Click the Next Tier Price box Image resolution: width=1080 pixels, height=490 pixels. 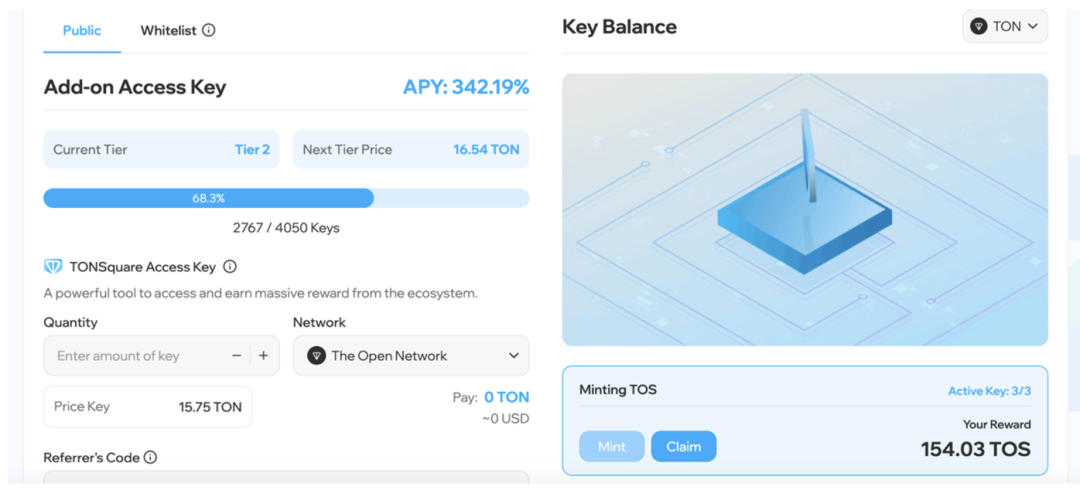pos(410,149)
